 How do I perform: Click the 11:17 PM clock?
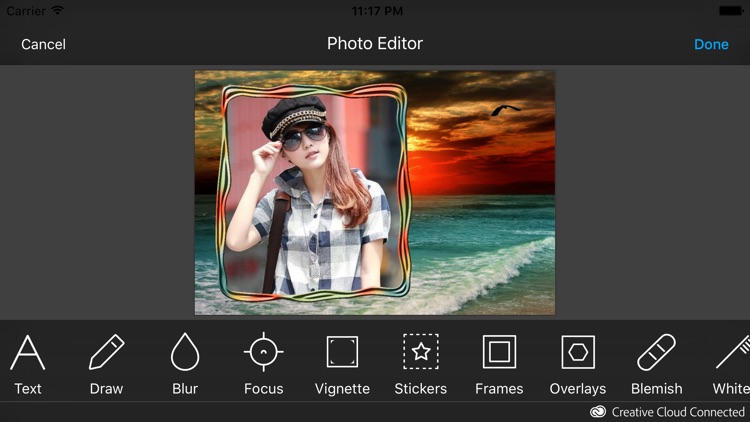click(x=377, y=11)
